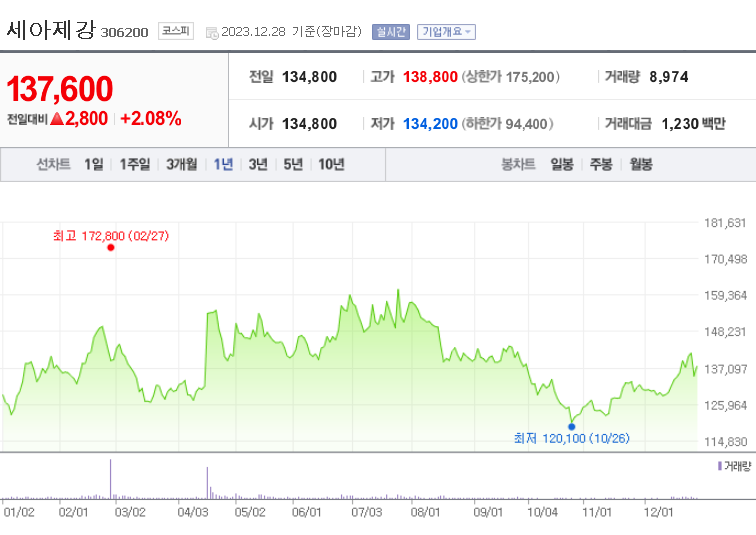The width and height of the screenshot is (756, 535).
Task: Click the red up-triangle change icon
Action: (57, 118)
